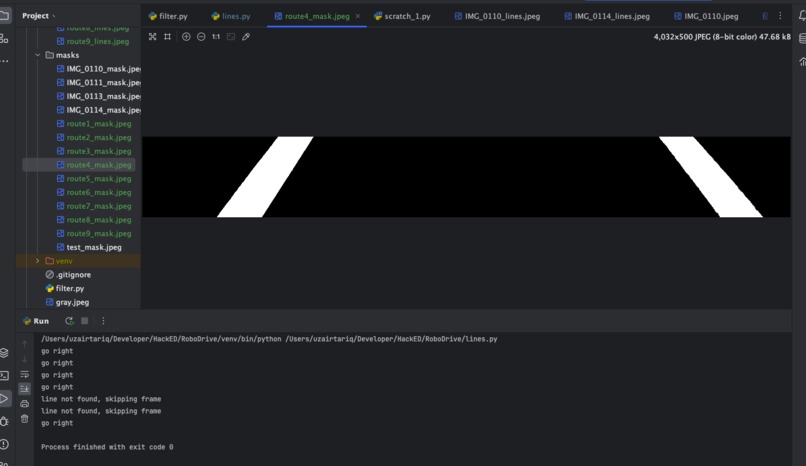The height and width of the screenshot is (466, 806).
Task: Select route7_mask.jpeg in project tree
Action: pos(94,206)
